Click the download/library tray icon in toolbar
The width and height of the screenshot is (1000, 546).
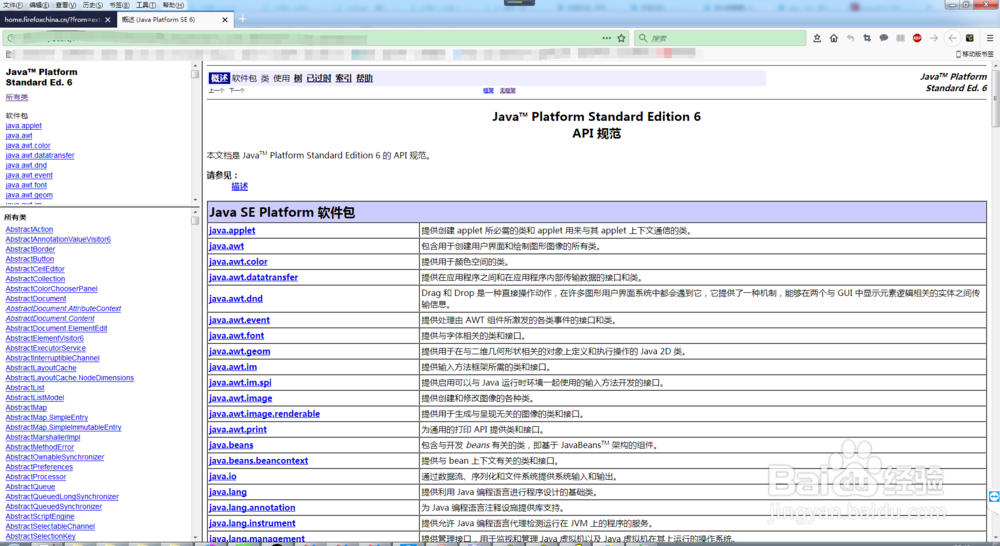pyautogui.click(x=817, y=38)
